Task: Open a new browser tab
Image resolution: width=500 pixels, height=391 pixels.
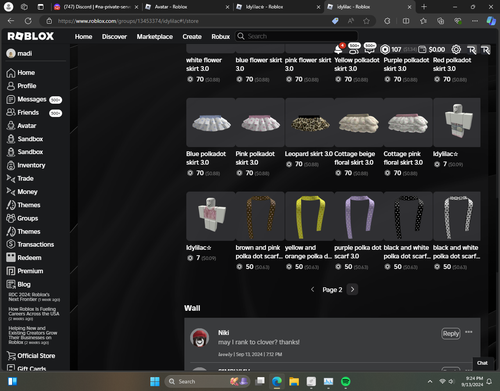Action: click(424, 7)
